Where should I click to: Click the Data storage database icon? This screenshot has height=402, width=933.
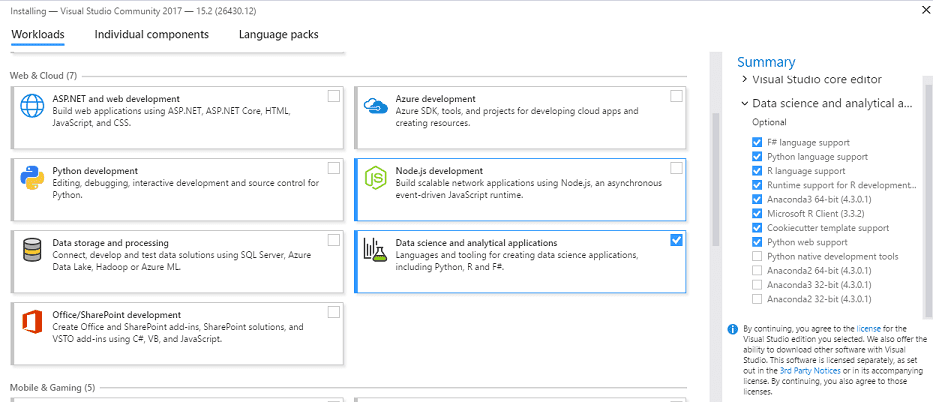33,250
